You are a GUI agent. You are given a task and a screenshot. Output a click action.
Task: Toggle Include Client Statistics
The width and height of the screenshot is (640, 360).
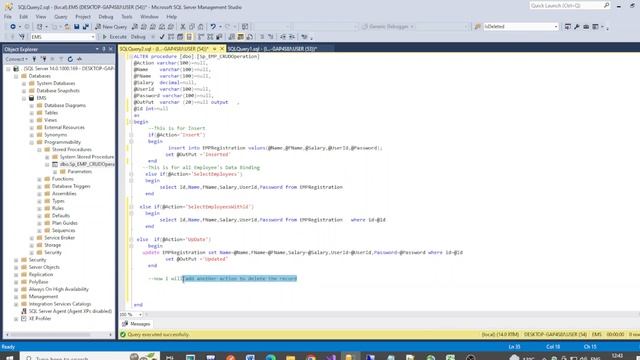[219, 37]
